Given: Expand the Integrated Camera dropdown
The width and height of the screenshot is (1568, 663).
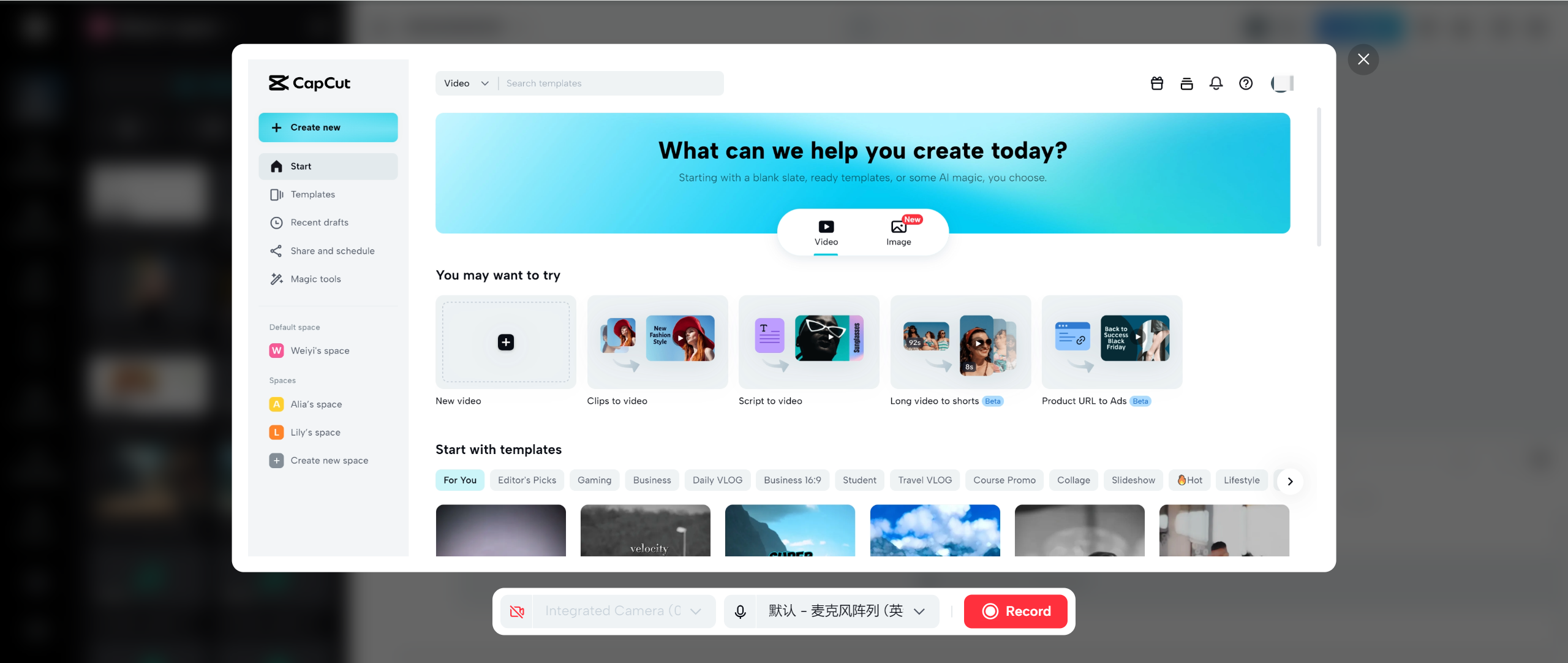Looking at the screenshot, I should 696,611.
